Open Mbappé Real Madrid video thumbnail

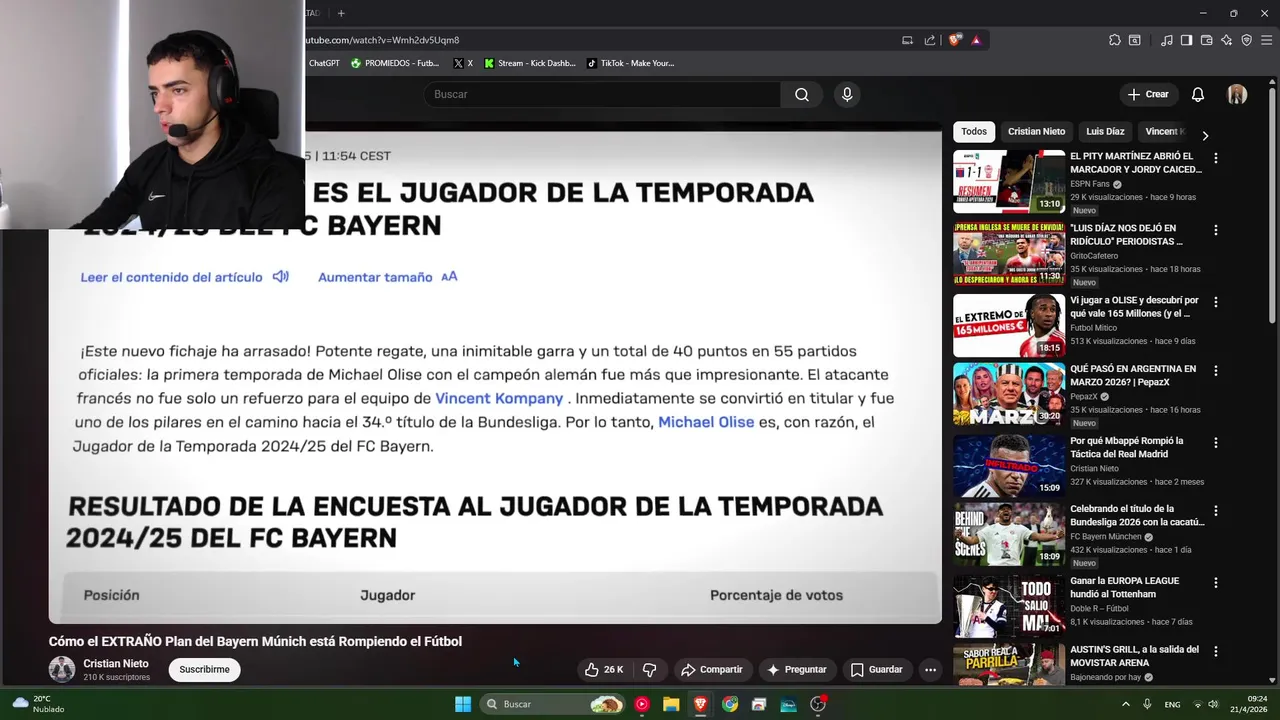tap(1009, 466)
